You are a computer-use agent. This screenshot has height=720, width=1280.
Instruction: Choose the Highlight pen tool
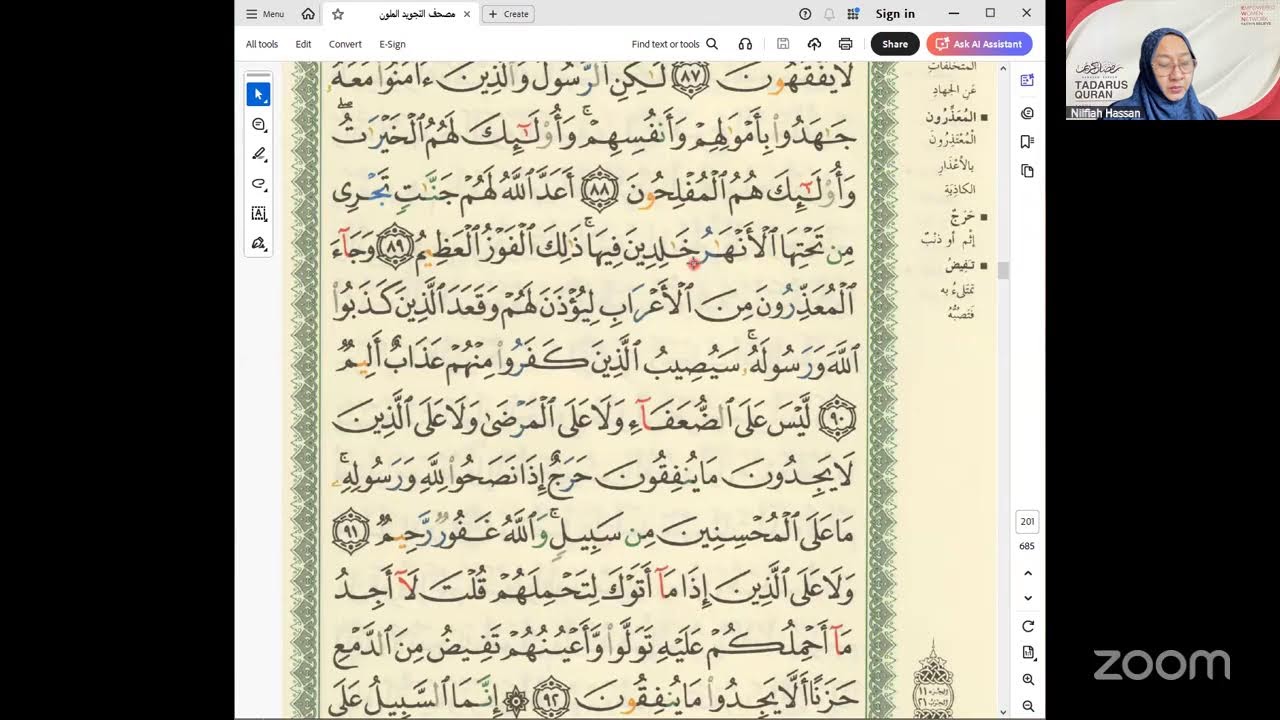[x=258, y=154]
